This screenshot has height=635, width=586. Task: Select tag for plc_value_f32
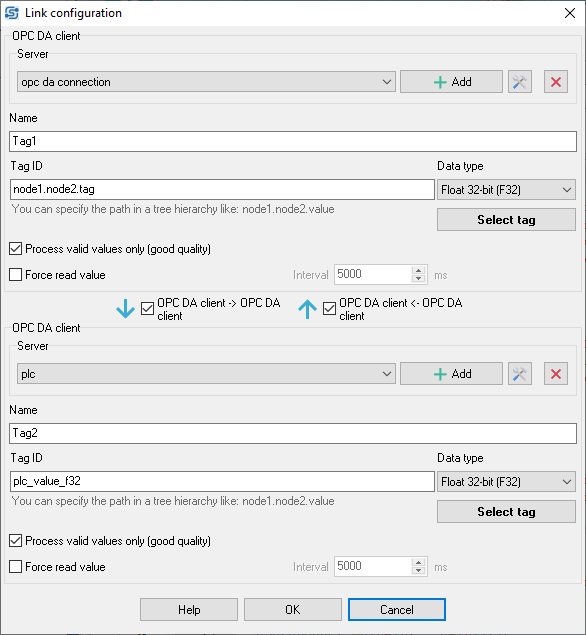(x=506, y=512)
